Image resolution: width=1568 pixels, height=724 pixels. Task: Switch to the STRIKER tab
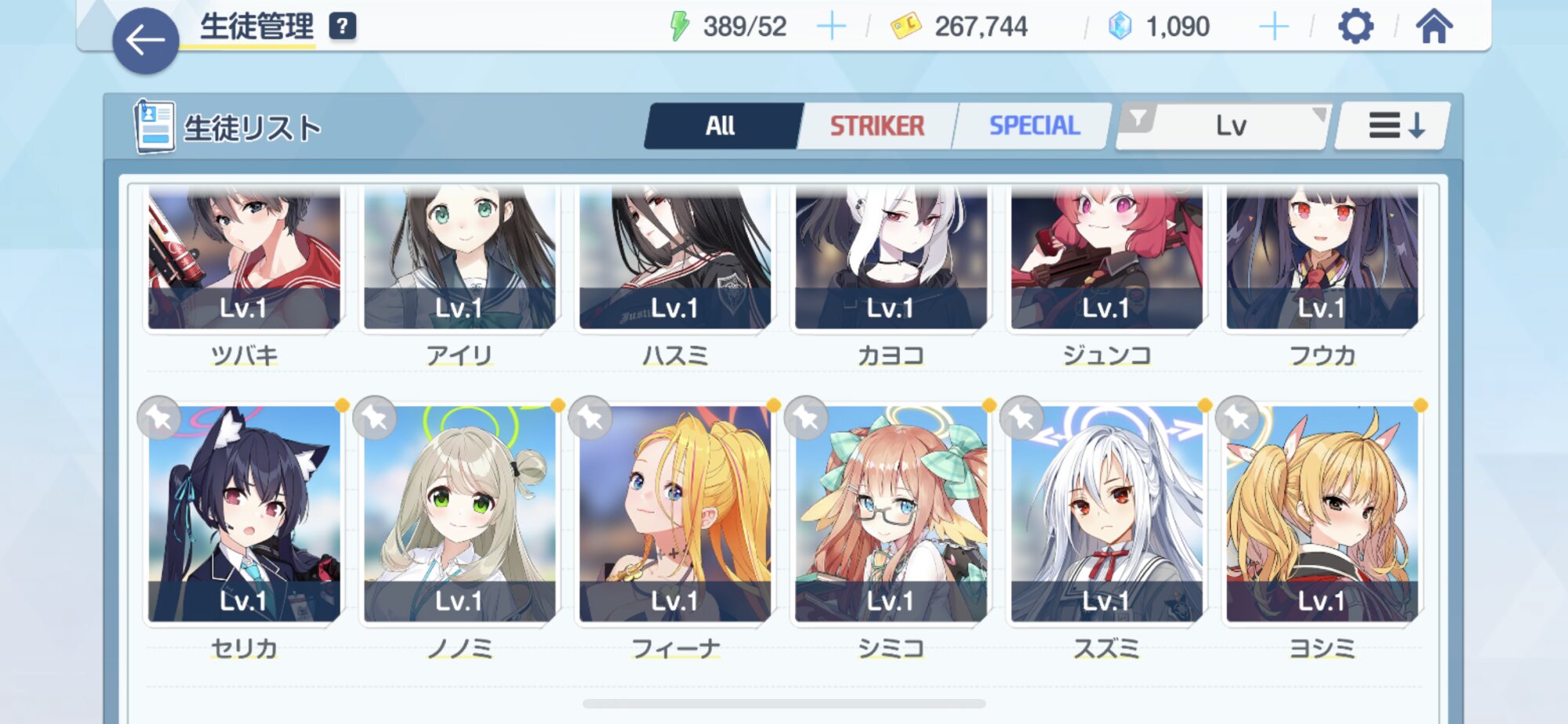(x=877, y=125)
